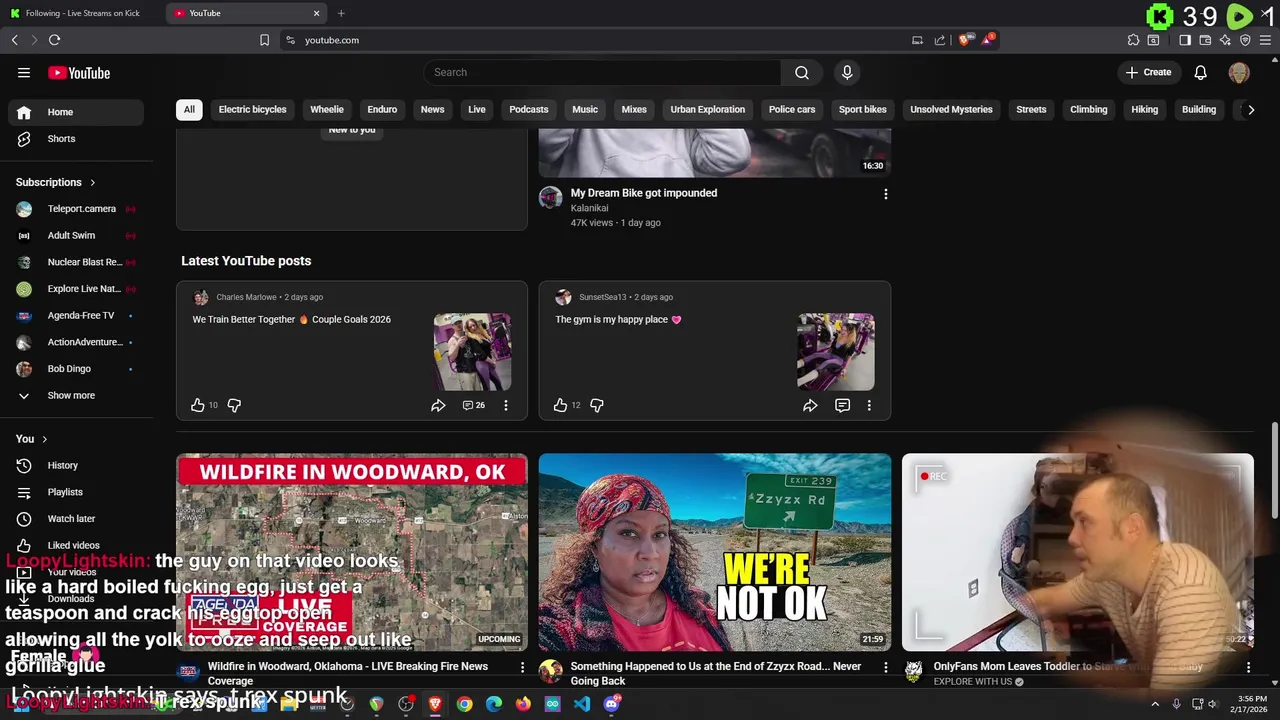Expand the Subscriptions section
Viewport: 1280px width, 720px height.
click(x=55, y=182)
